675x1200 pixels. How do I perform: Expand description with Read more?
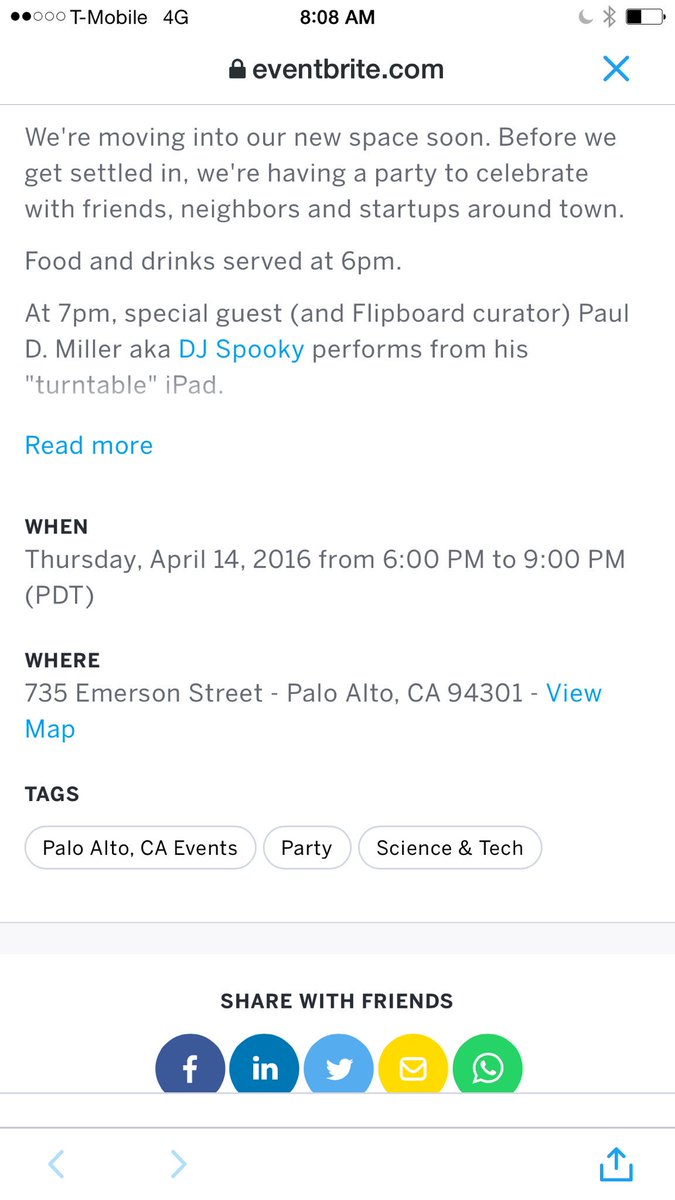[89, 445]
